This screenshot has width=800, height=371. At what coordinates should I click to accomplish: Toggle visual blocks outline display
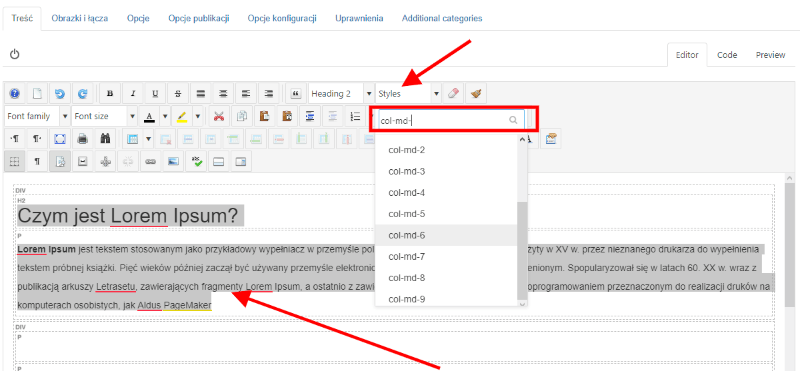click(60, 161)
